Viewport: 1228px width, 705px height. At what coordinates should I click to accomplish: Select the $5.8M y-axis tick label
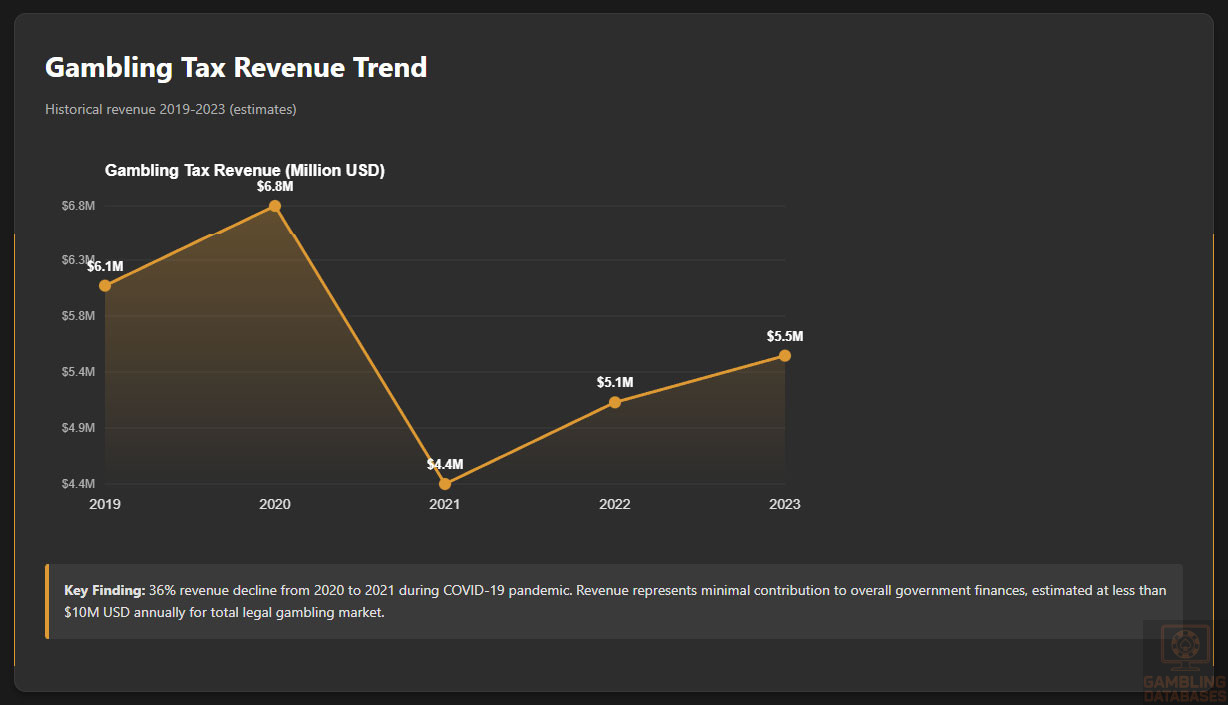tap(78, 316)
